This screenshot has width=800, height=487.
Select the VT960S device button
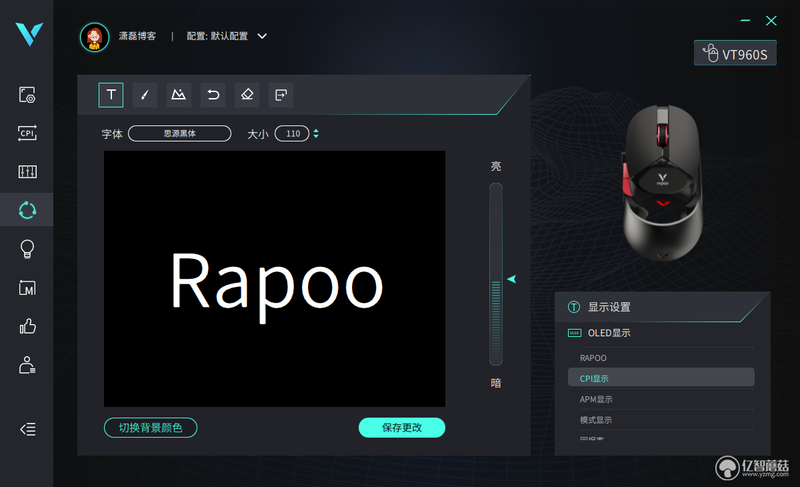click(735, 53)
